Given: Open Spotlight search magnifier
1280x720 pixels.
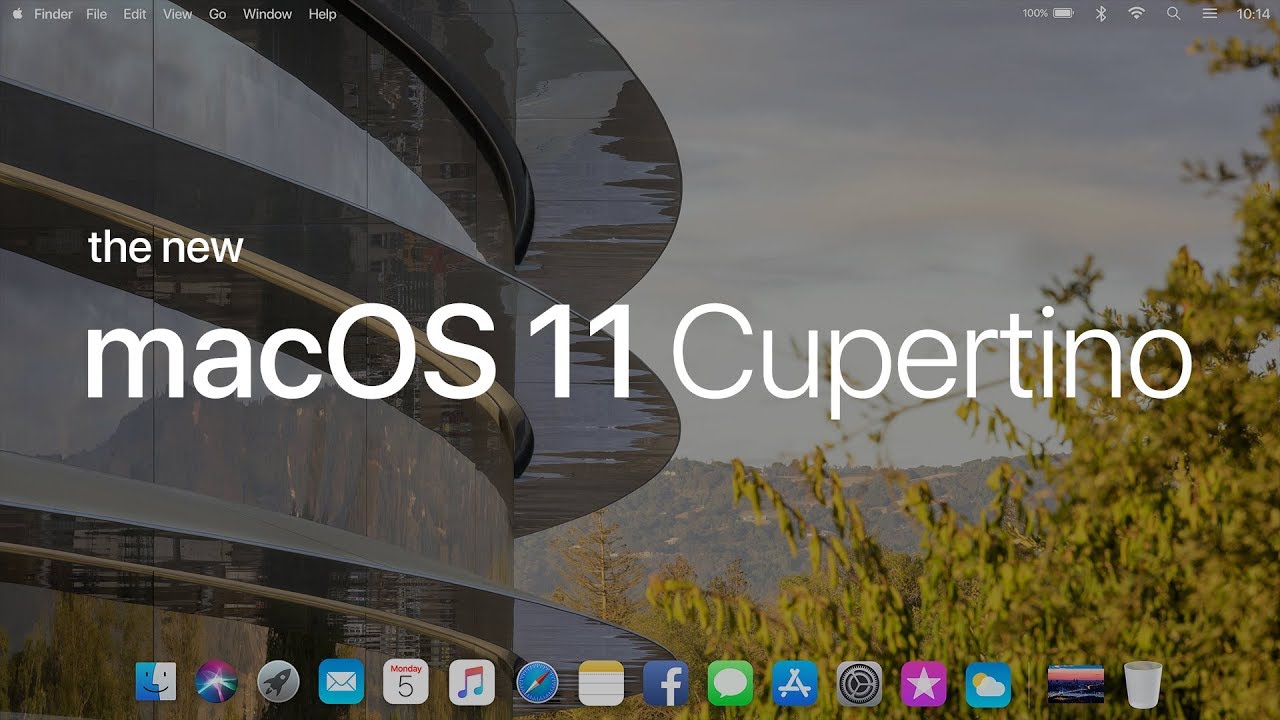Looking at the screenshot, I should [x=1174, y=14].
